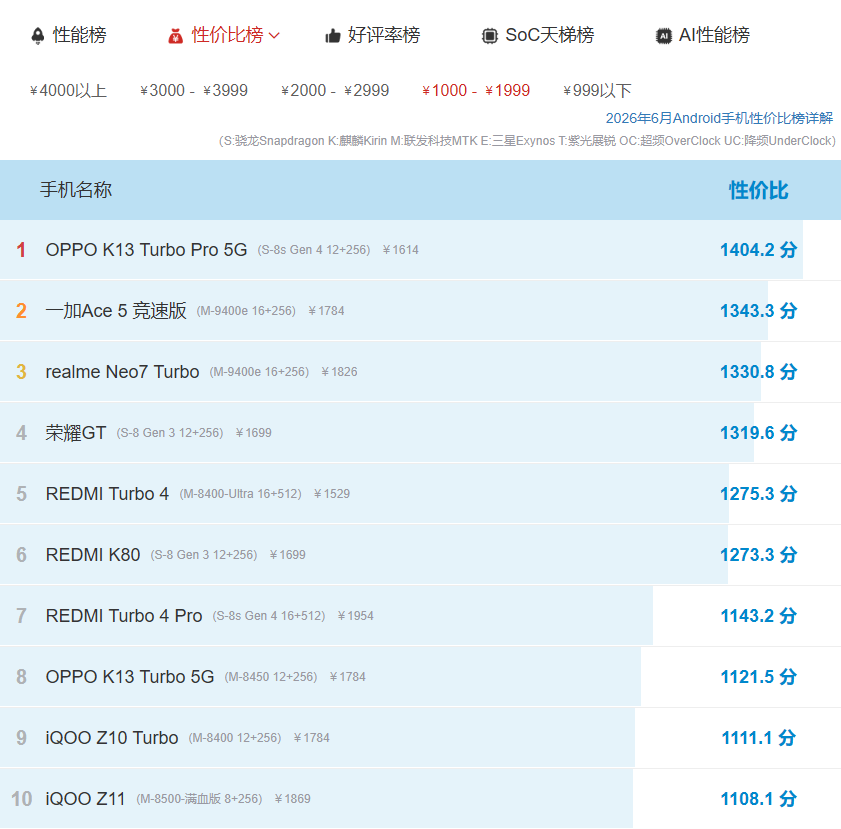Select the 性价比榜 tab label
Viewport: 841px width, 829px height.
click(227, 35)
